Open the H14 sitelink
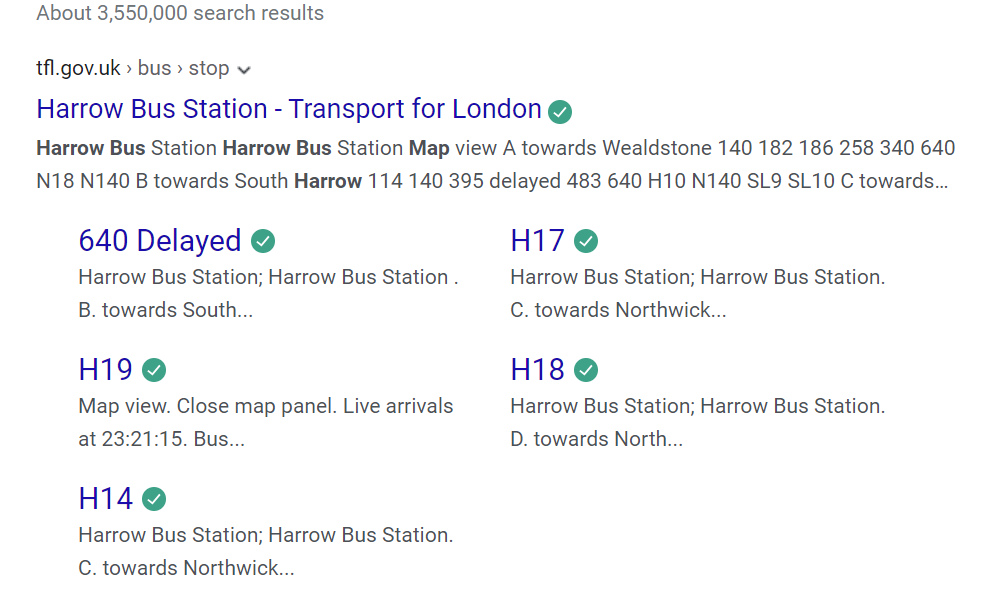Viewport: 982px width, 616px height. tap(105, 499)
